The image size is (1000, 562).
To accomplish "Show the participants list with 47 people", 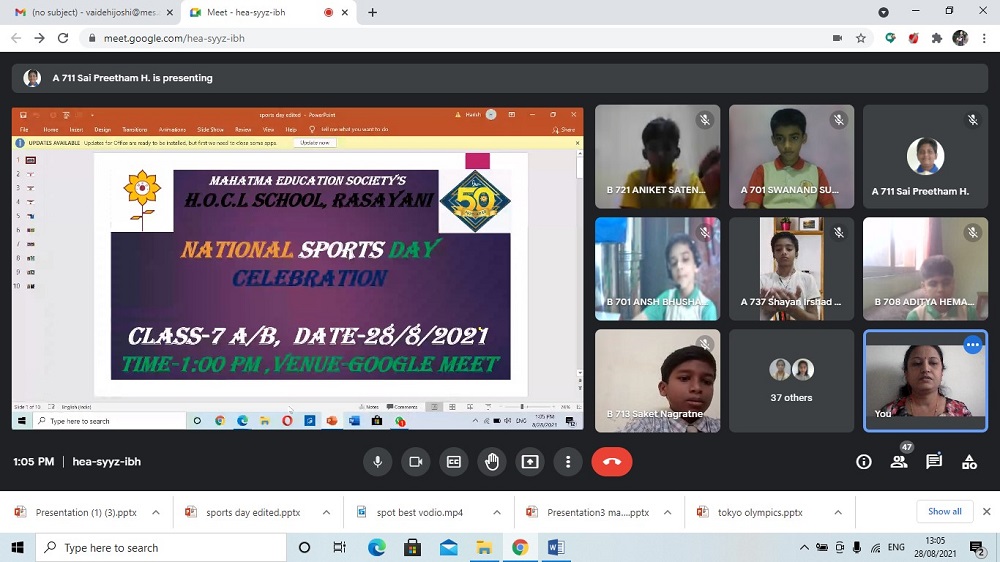I will click(899, 462).
